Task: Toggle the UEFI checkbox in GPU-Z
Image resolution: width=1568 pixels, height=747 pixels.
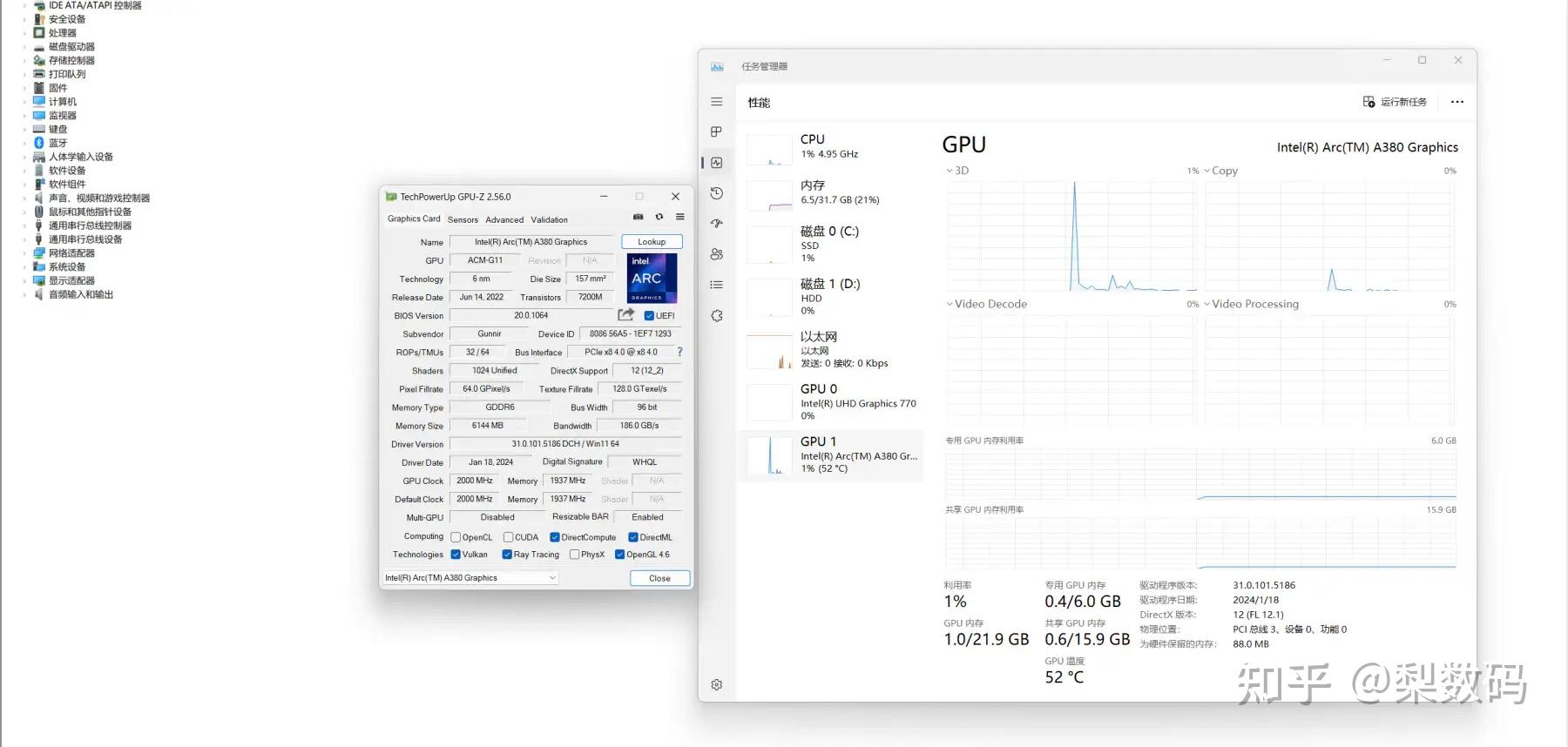Action: (649, 316)
